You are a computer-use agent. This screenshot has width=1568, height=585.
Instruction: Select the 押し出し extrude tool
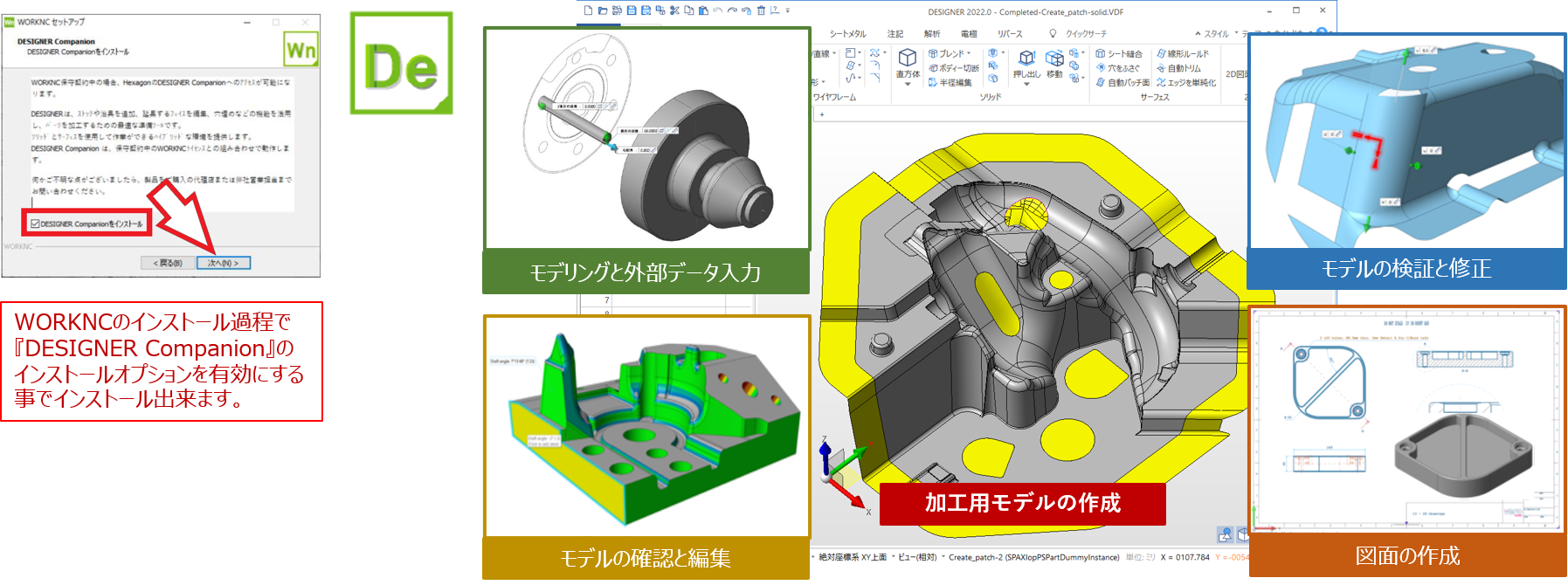pyautogui.click(x=1026, y=63)
